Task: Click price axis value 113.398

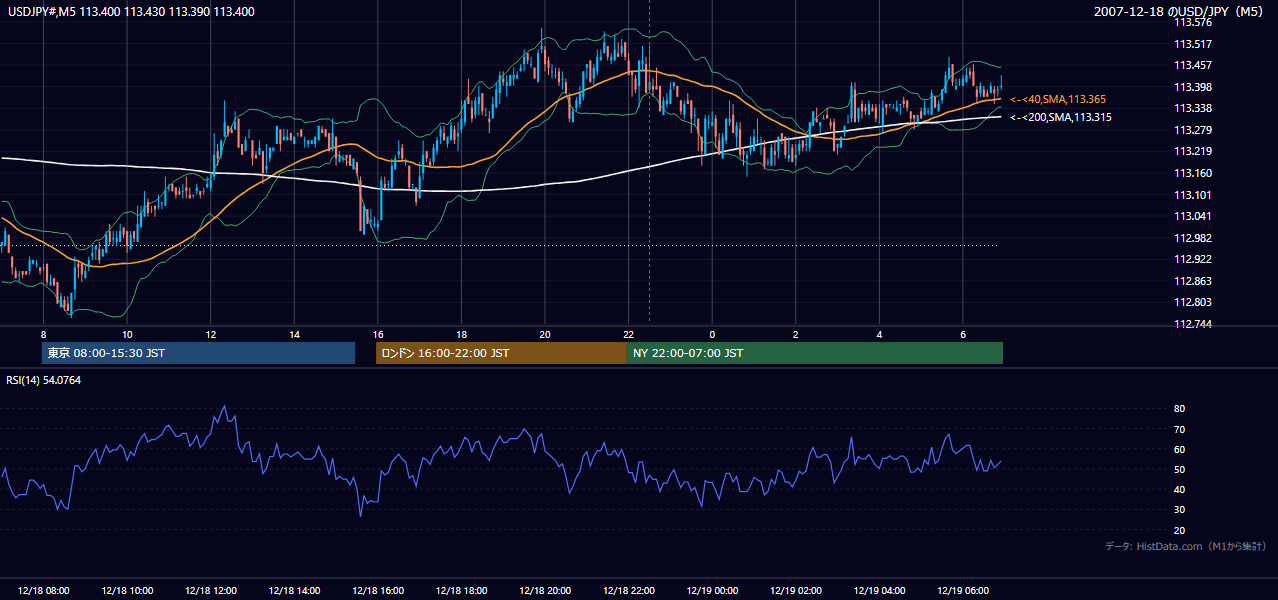Action: [x=1192, y=87]
